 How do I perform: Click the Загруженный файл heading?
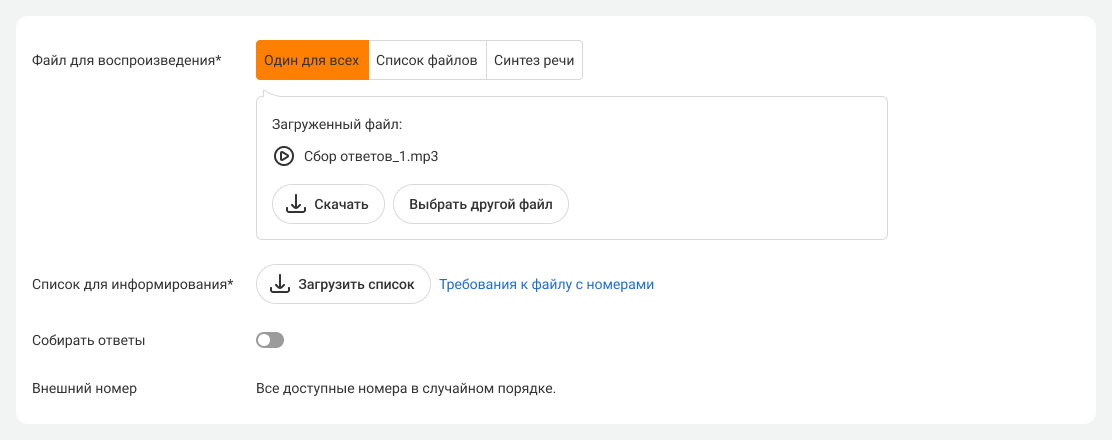(336, 125)
